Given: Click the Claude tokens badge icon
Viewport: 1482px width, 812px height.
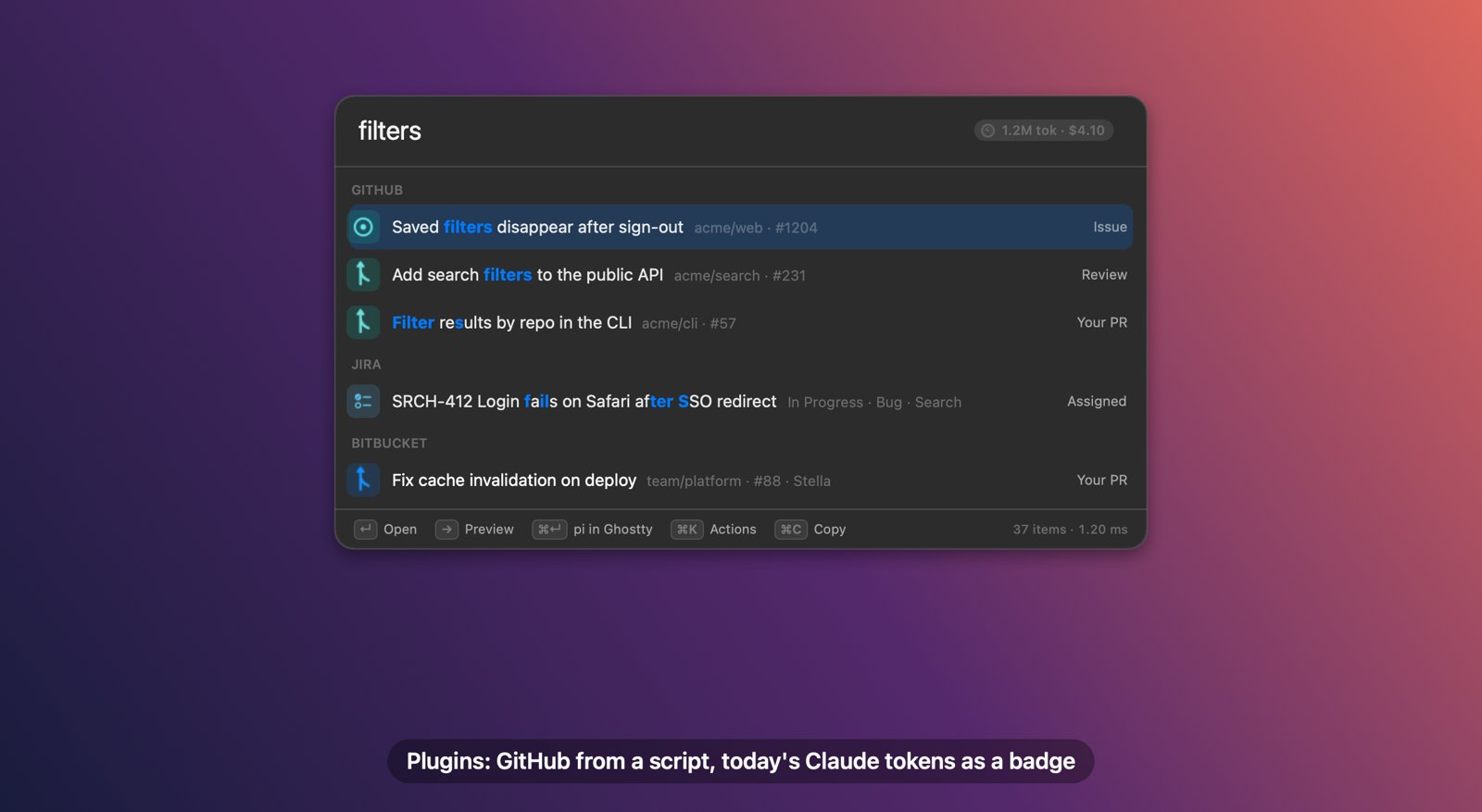Looking at the screenshot, I should pyautogui.click(x=988, y=131).
